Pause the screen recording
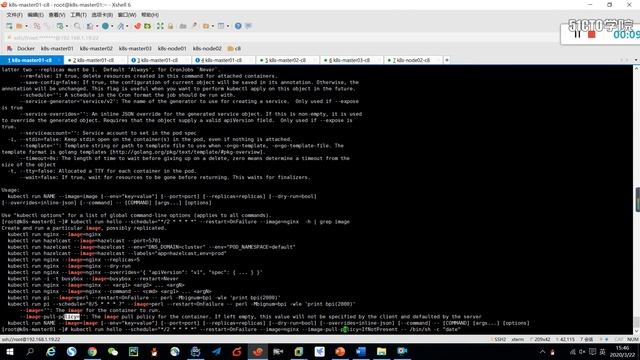 point(577,35)
